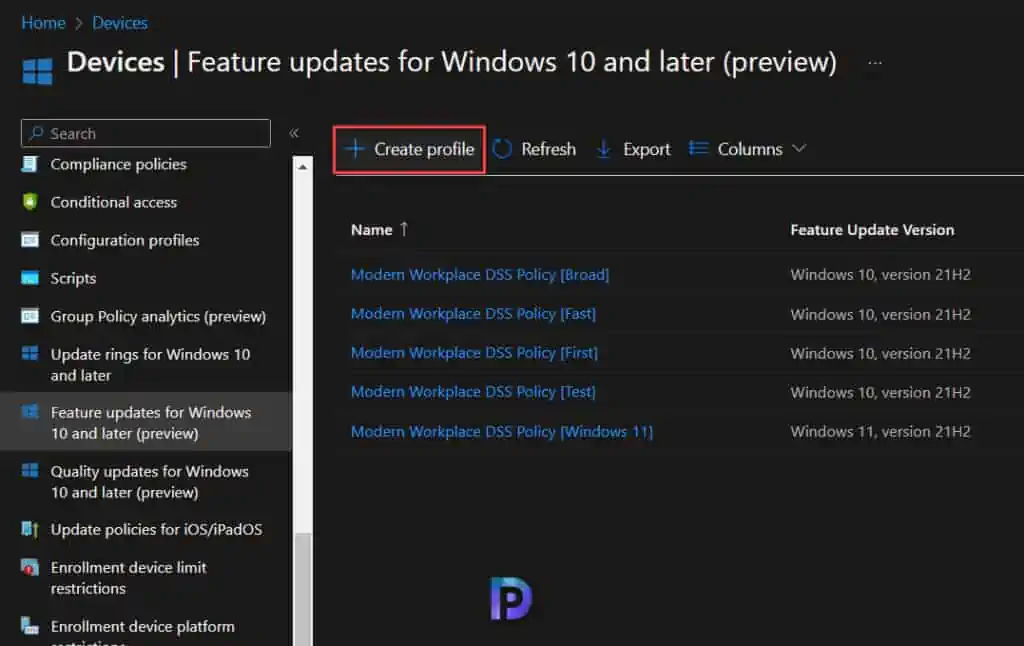Click the Enrollment device platform icon

click(x=29, y=626)
